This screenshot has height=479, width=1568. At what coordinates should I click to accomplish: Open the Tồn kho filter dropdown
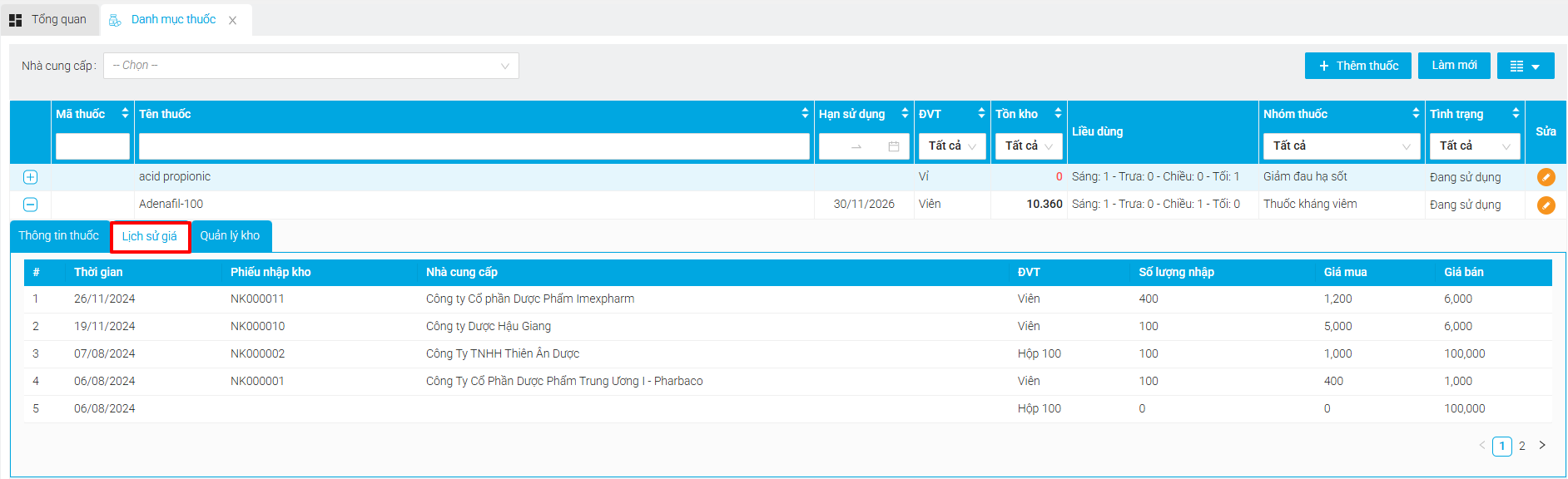pyautogui.click(x=1029, y=146)
